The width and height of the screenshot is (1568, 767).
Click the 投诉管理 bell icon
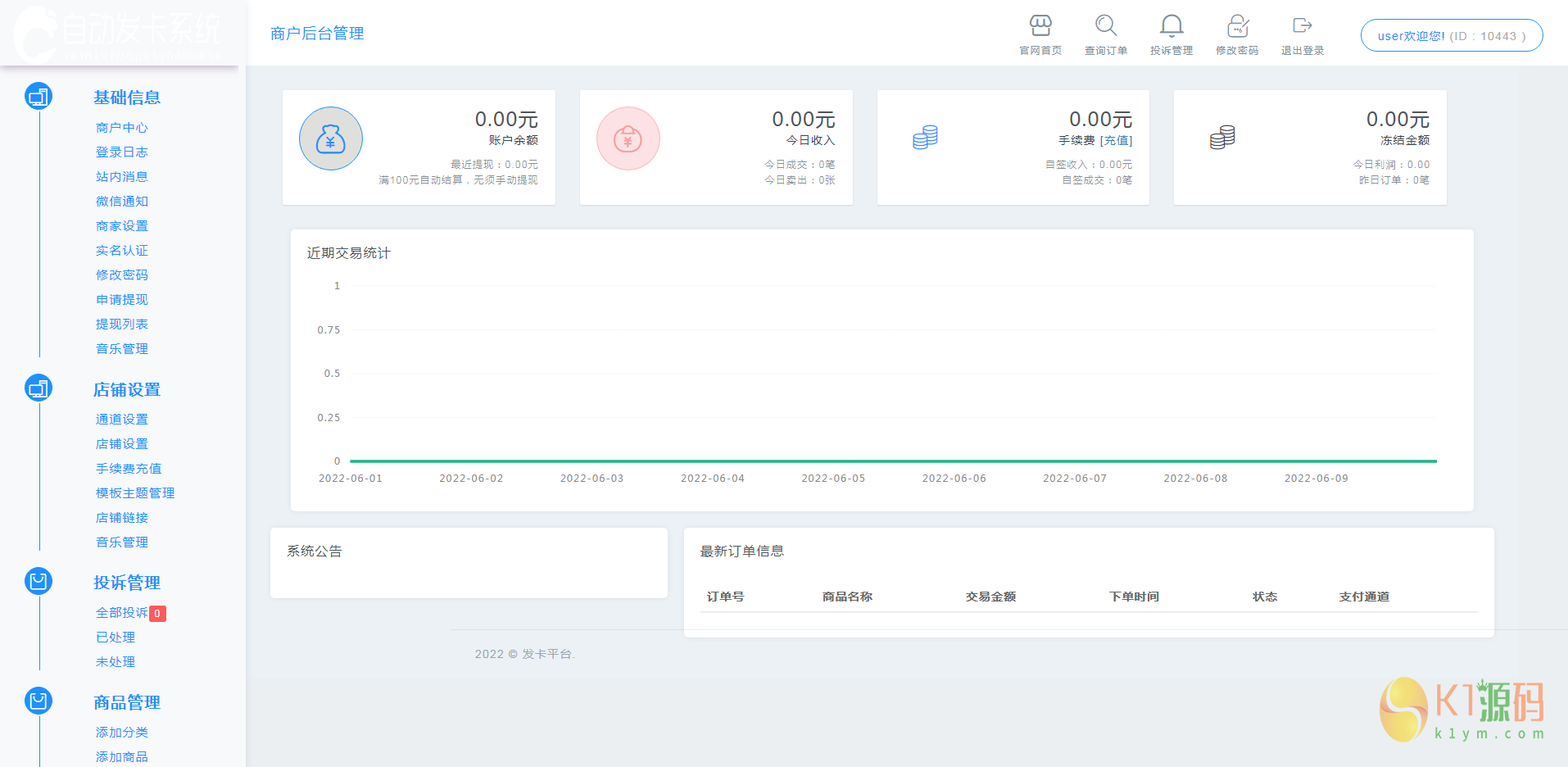tap(1171, 26)
